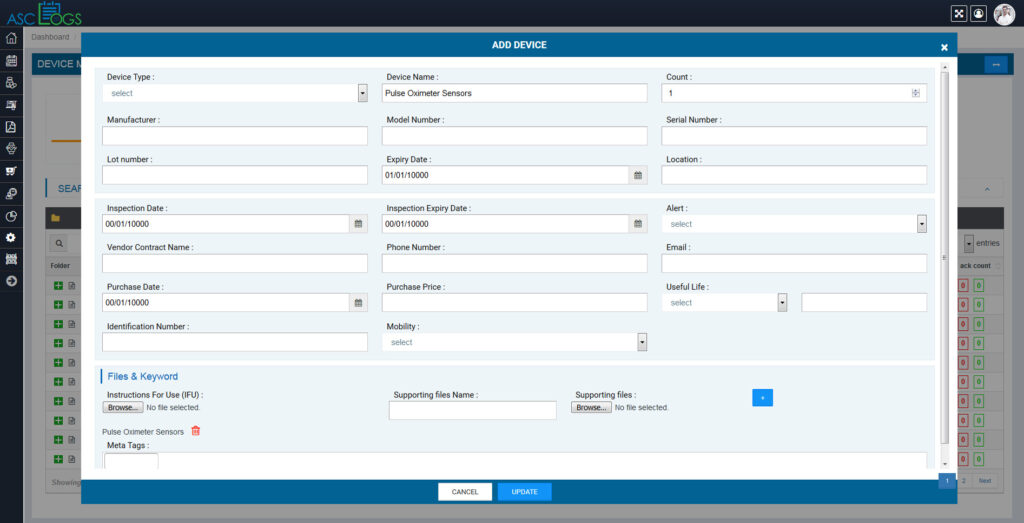Image resolution: width=1024 pixels, height=523 pixels.
Task: Open calendar for Inspection Expiry Date
Action: point(637,224)
